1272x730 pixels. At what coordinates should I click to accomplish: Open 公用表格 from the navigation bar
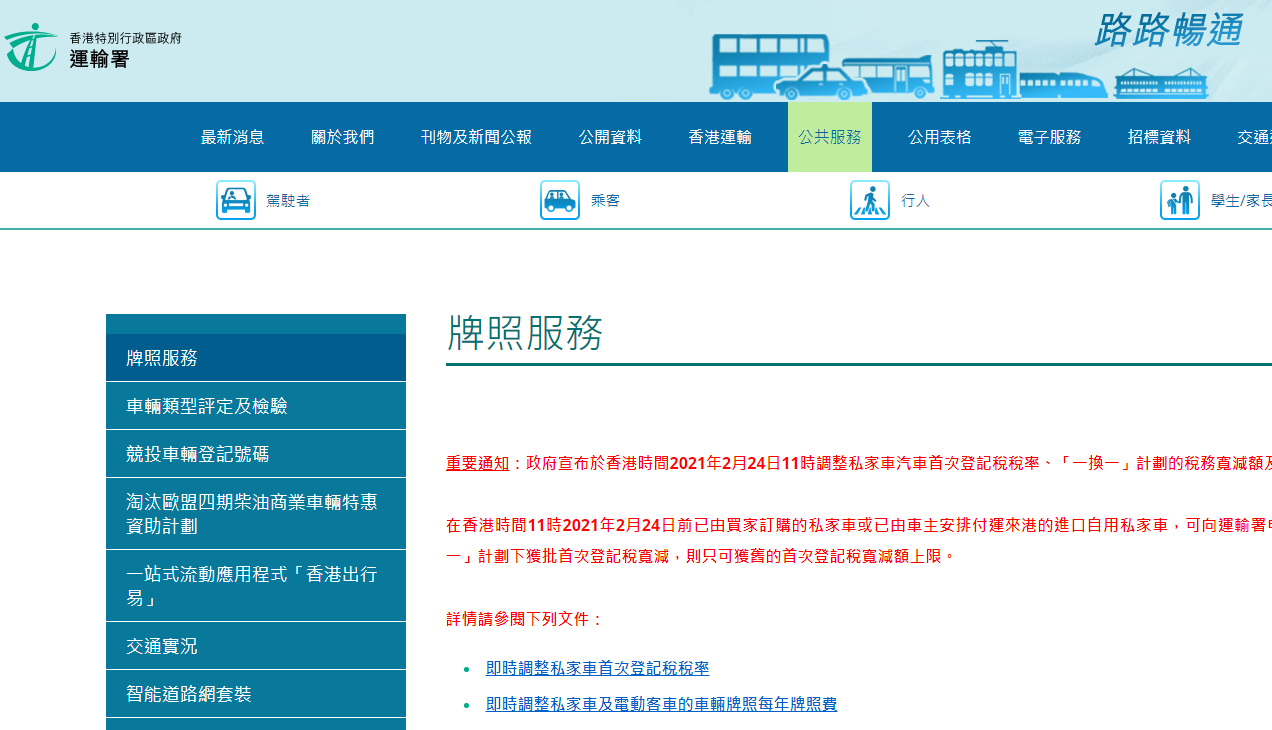(939, 137)
